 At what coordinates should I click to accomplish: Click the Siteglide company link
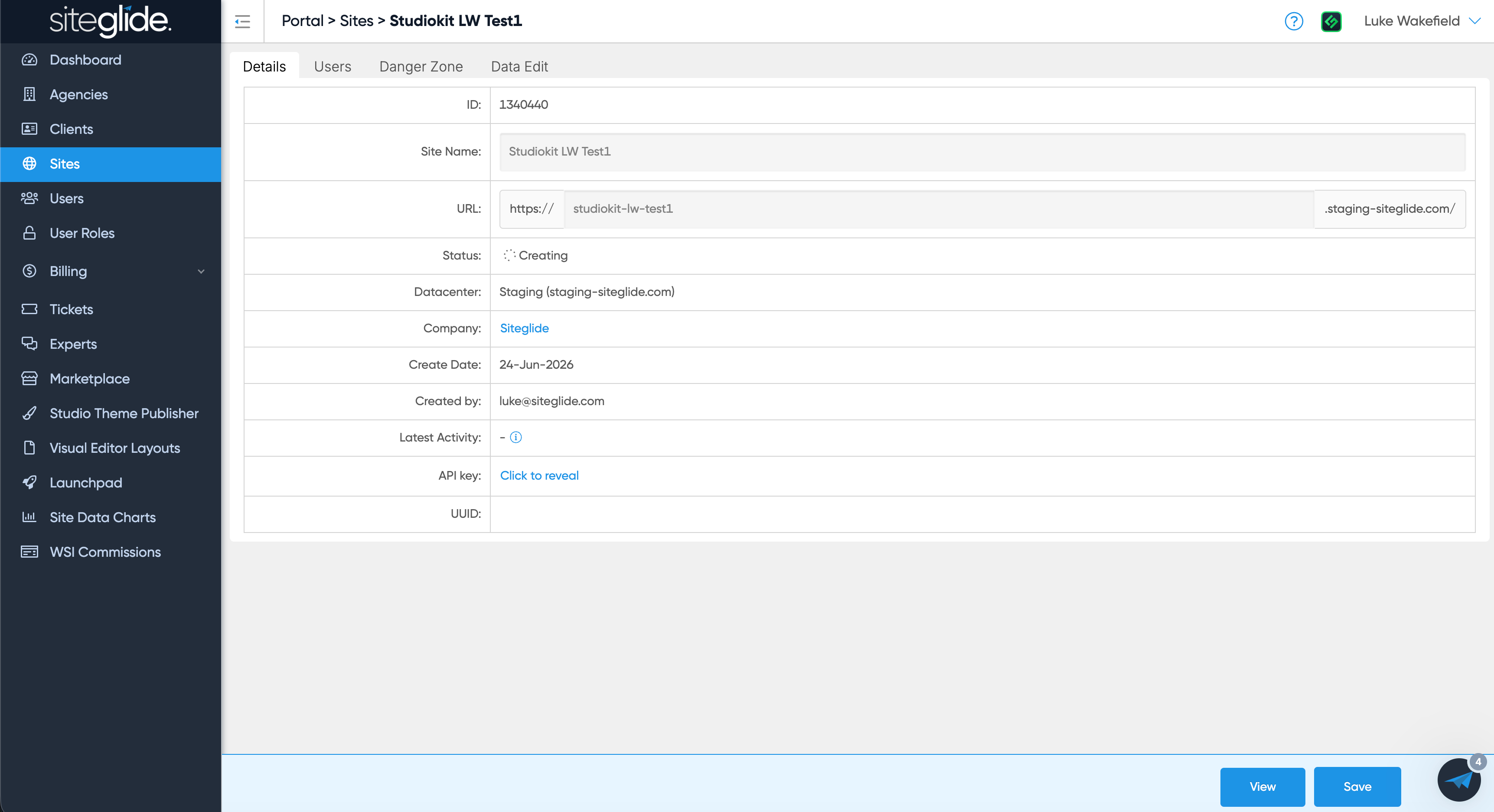pos(524,328)
